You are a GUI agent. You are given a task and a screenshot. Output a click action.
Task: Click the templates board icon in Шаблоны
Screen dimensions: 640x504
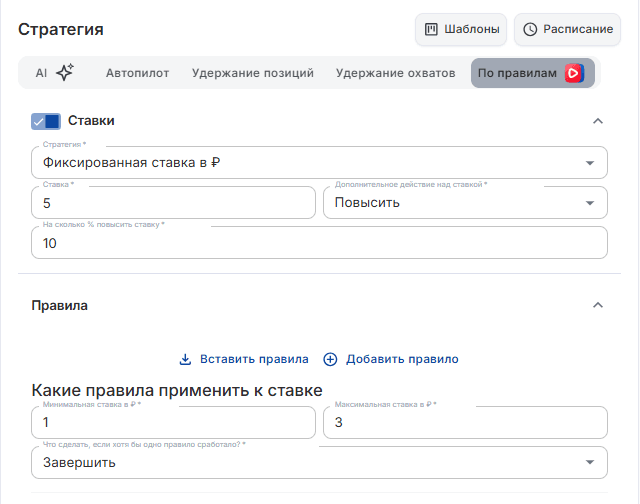(x=431, y=29)
